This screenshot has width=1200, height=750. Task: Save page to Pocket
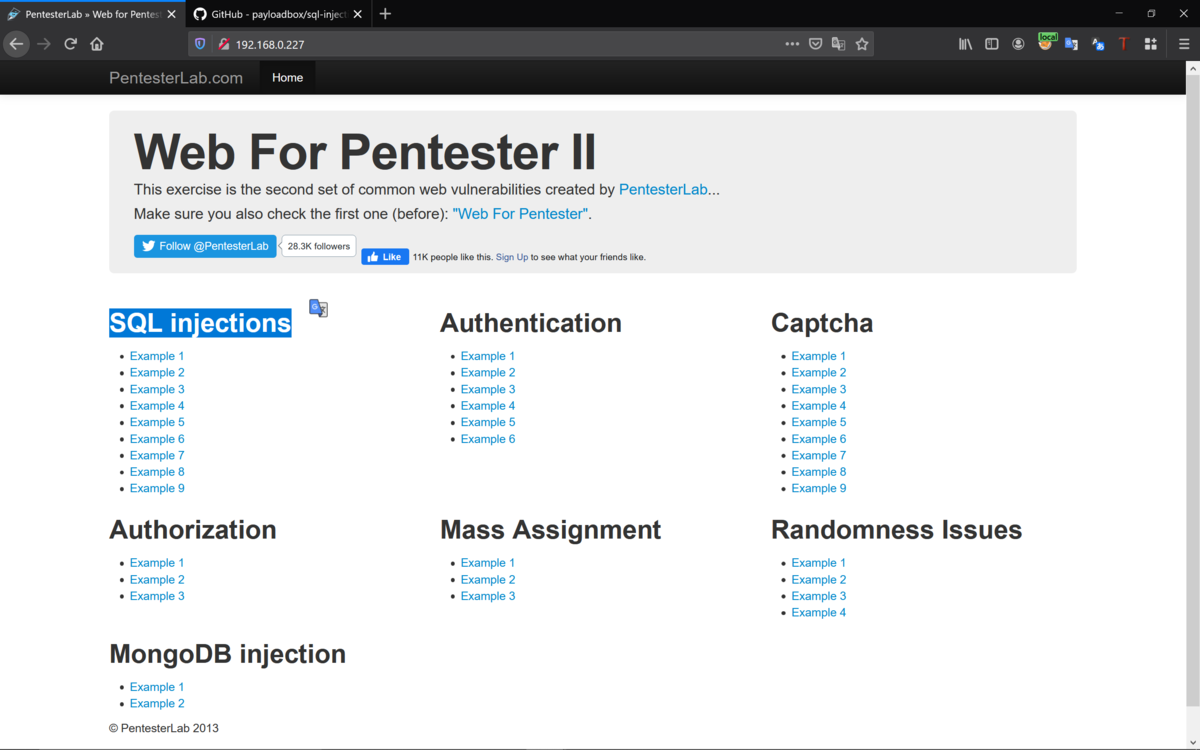coord(816,44)
